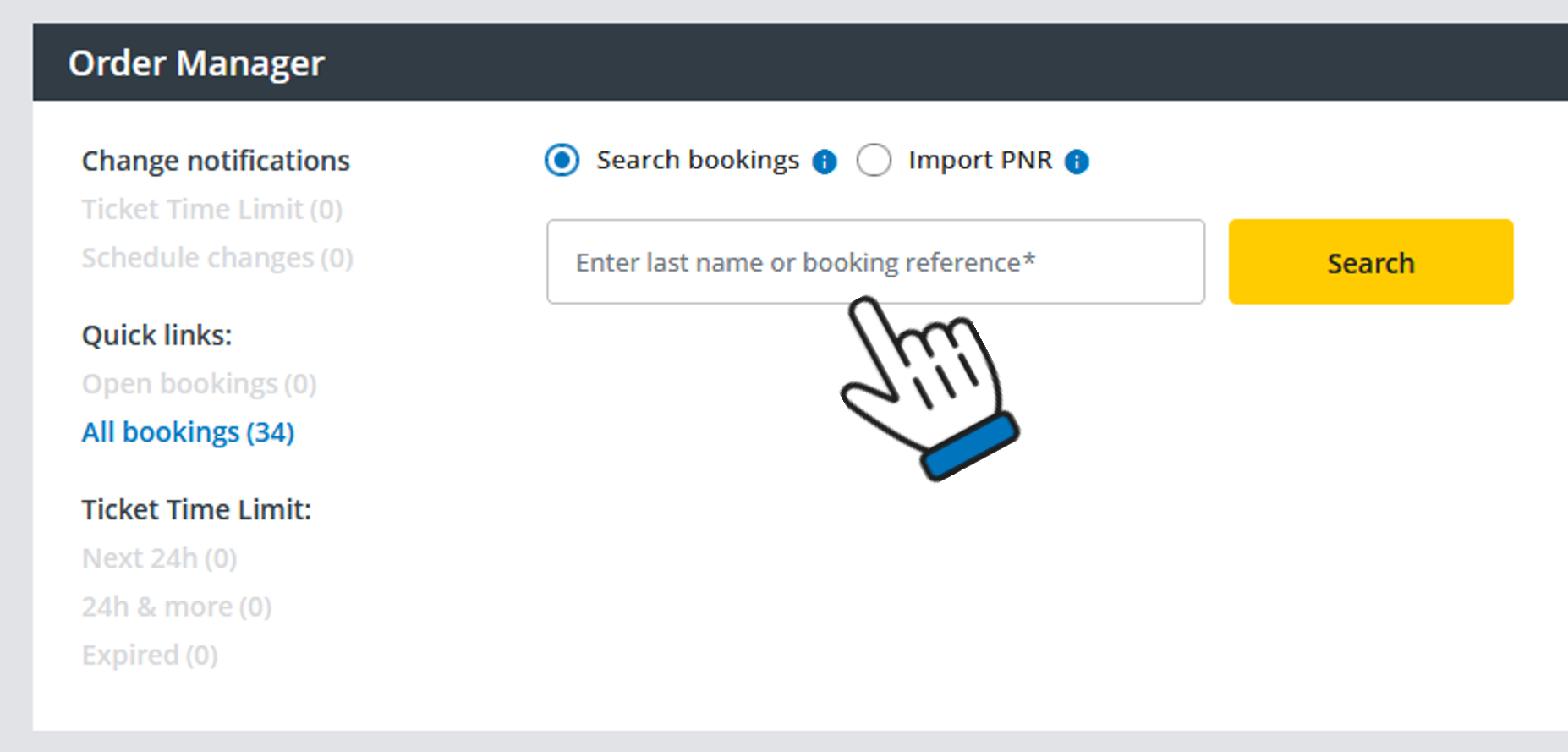Show All bookings (34)
The width and height of the screenshot is (1568, 752).
(188, 432)
